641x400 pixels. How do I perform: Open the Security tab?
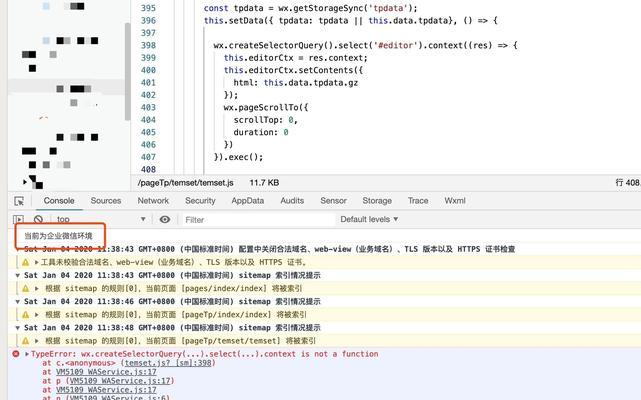pos(200,201)
